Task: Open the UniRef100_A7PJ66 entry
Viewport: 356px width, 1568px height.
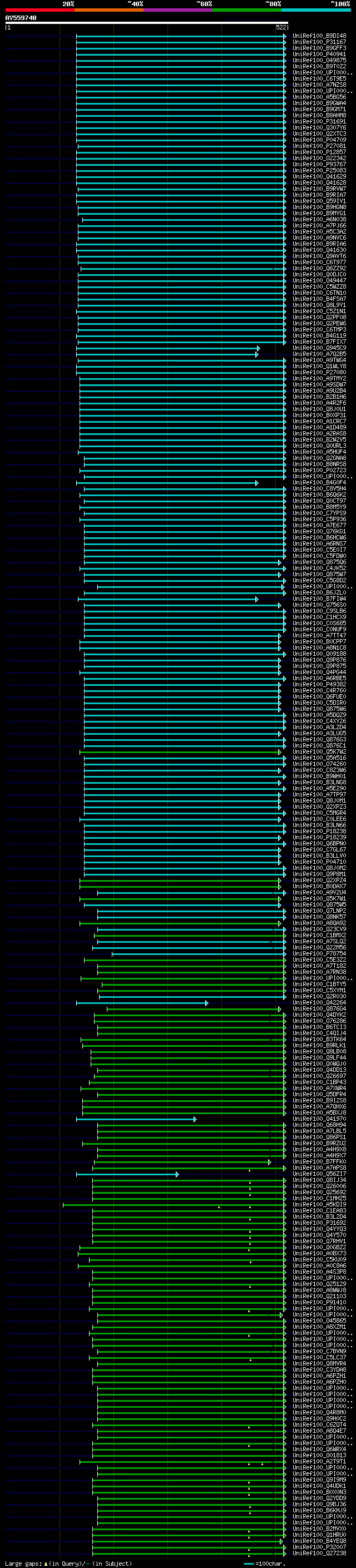Action: point(319,226)
